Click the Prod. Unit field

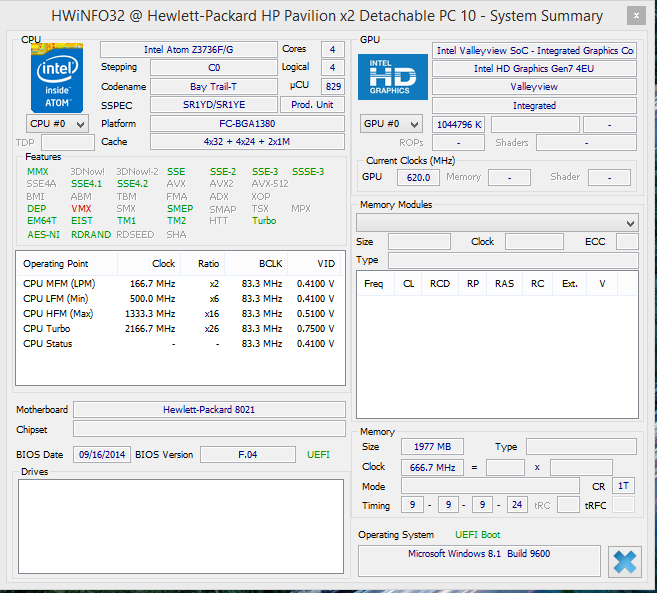[x=312, y=105]
